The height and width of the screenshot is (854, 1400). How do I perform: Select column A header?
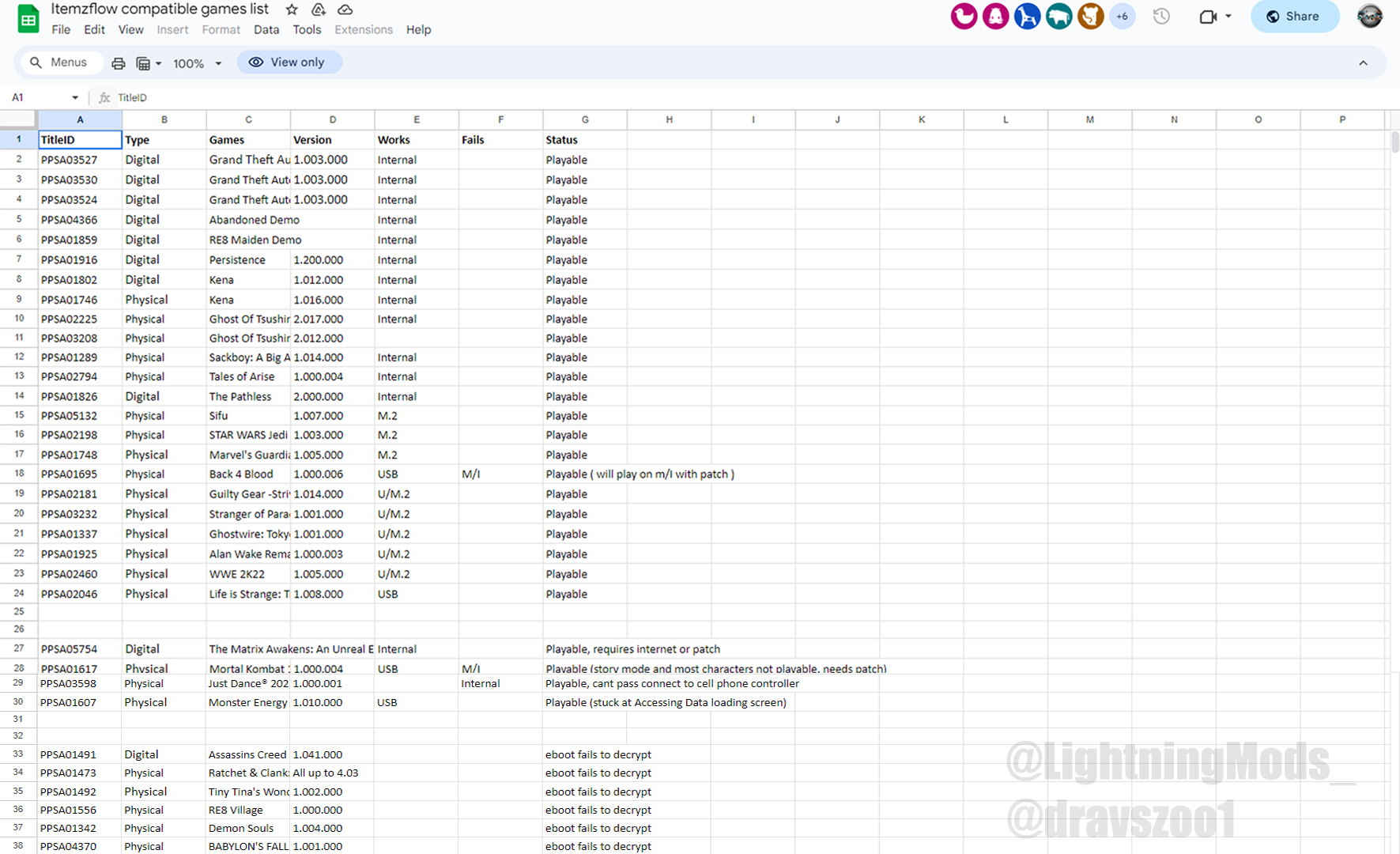pyautogui.click(x=80, y=119)
